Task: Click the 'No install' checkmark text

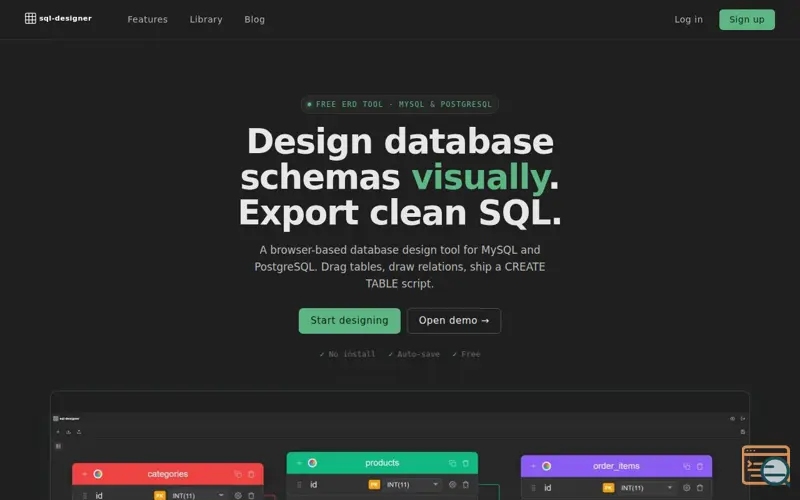Action: click(x=347, y=354)
